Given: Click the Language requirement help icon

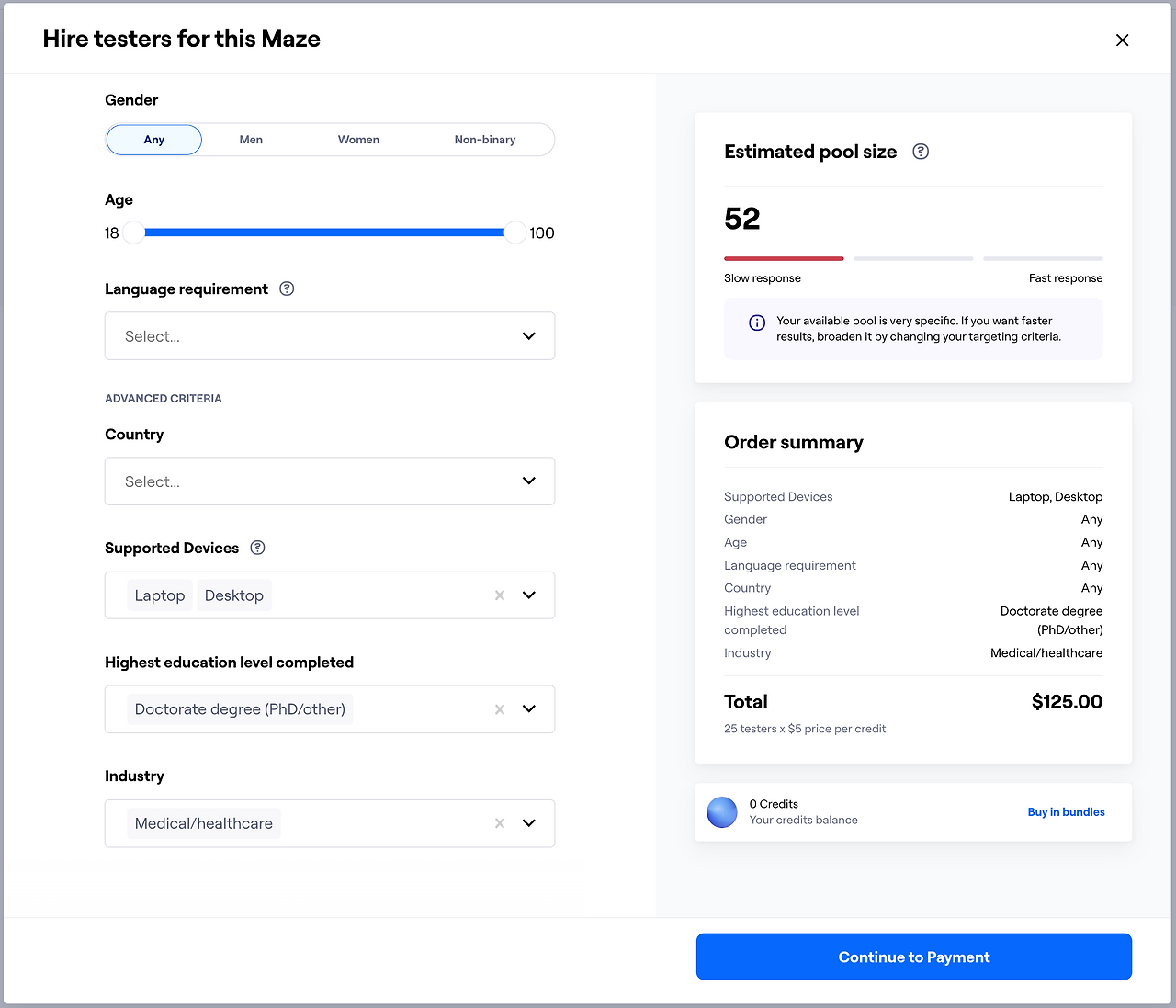Looking at the screenshot, I should click(287, 289).
